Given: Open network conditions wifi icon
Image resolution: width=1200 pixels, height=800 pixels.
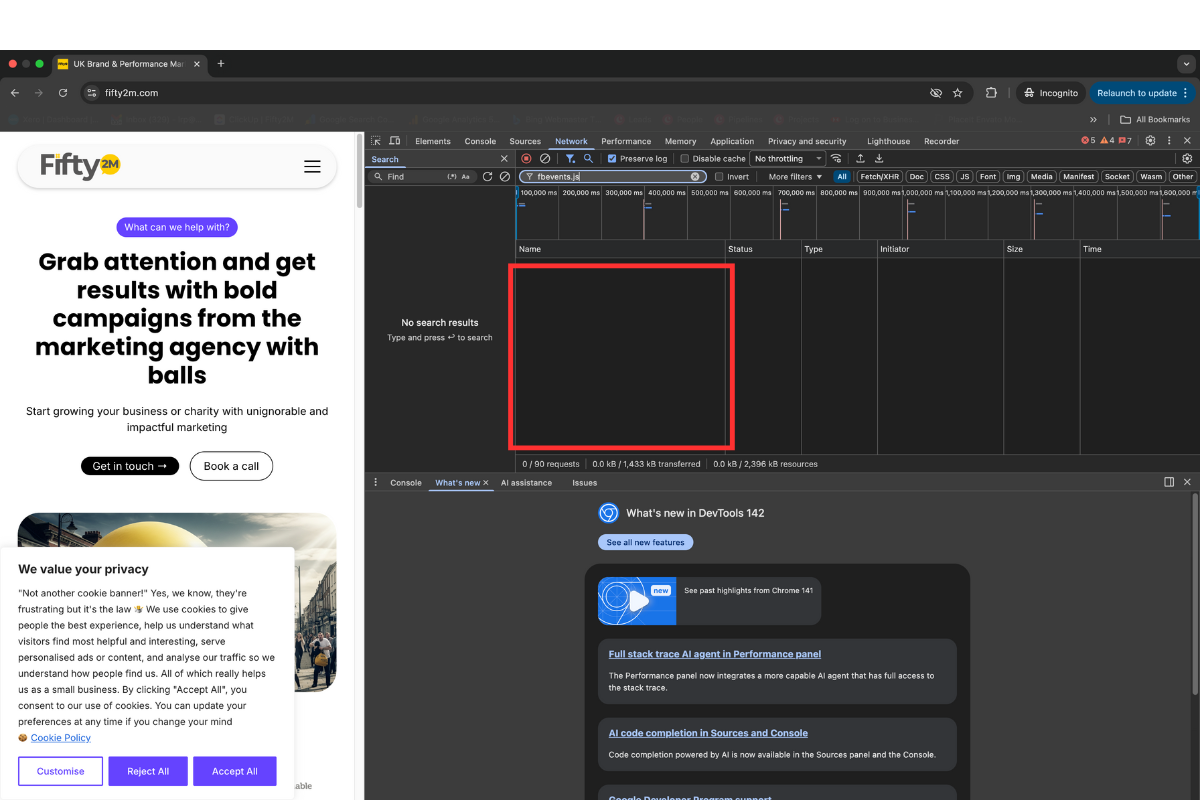Looking at the screenshot, I should [x=837, y=158].
